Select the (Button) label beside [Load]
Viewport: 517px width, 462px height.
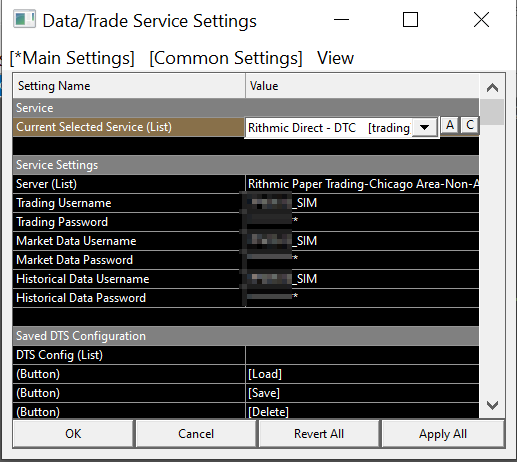129,374
